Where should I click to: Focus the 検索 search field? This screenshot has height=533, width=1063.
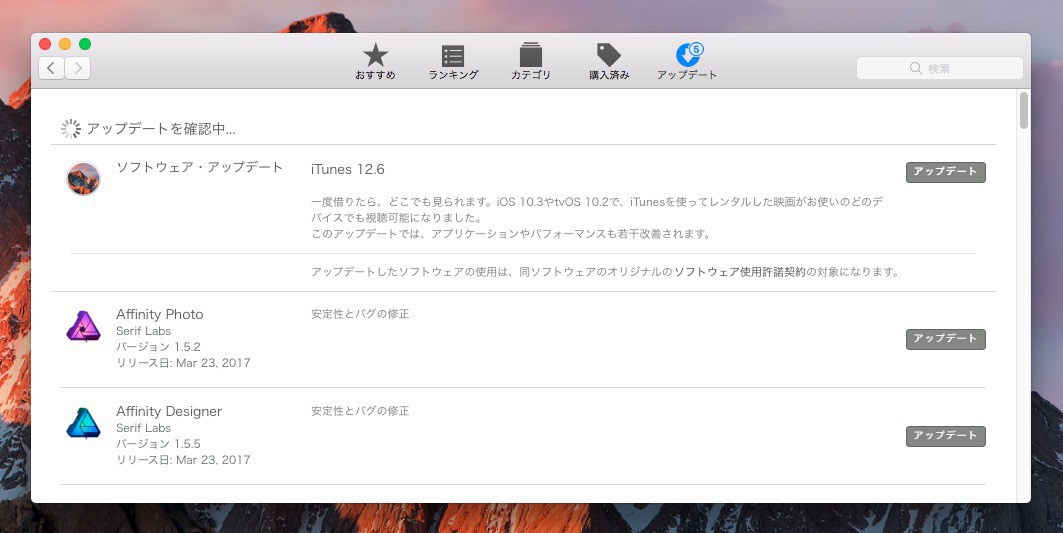[x=940, y=68]
